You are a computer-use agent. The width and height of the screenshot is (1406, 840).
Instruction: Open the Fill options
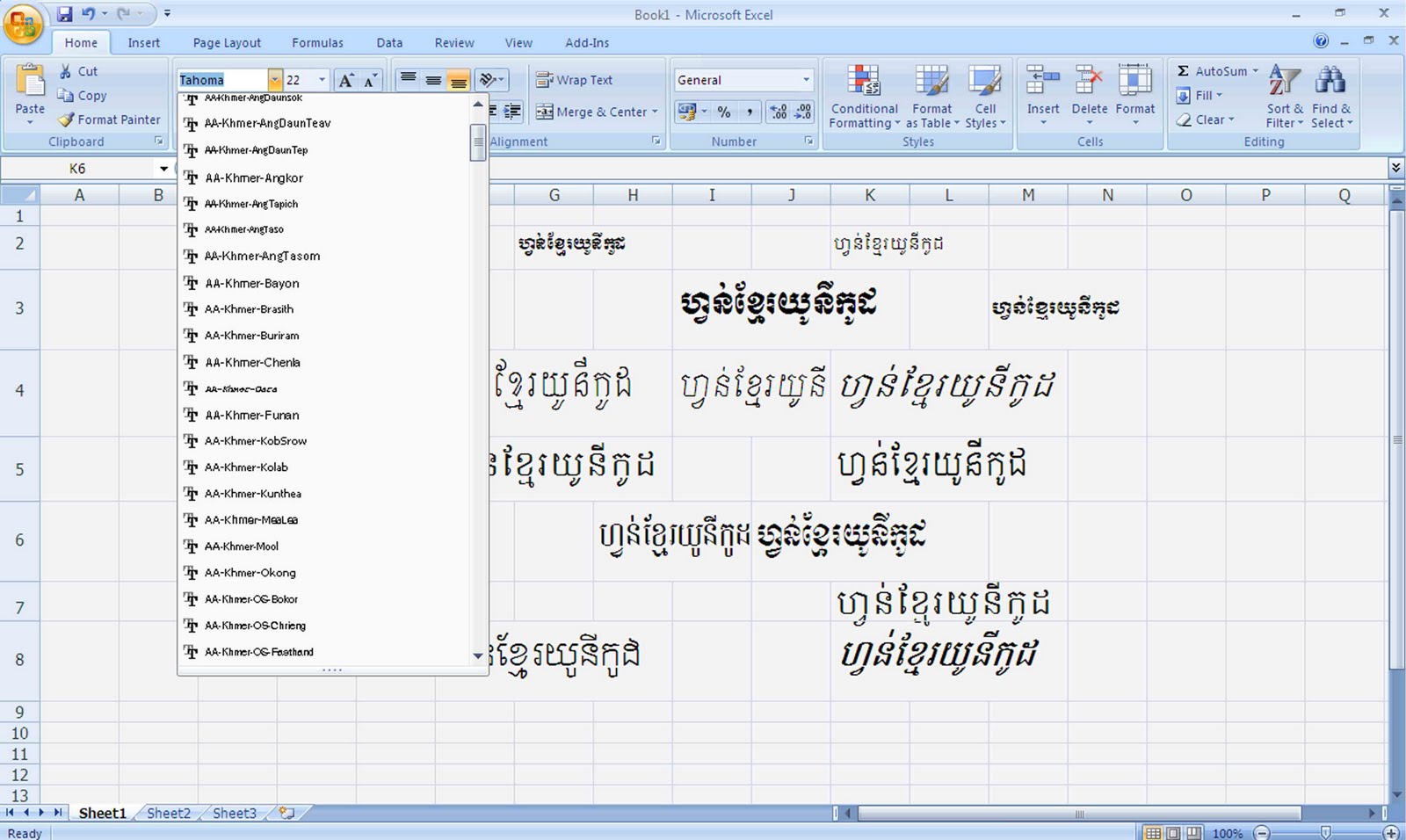[x=1199, y=95]
